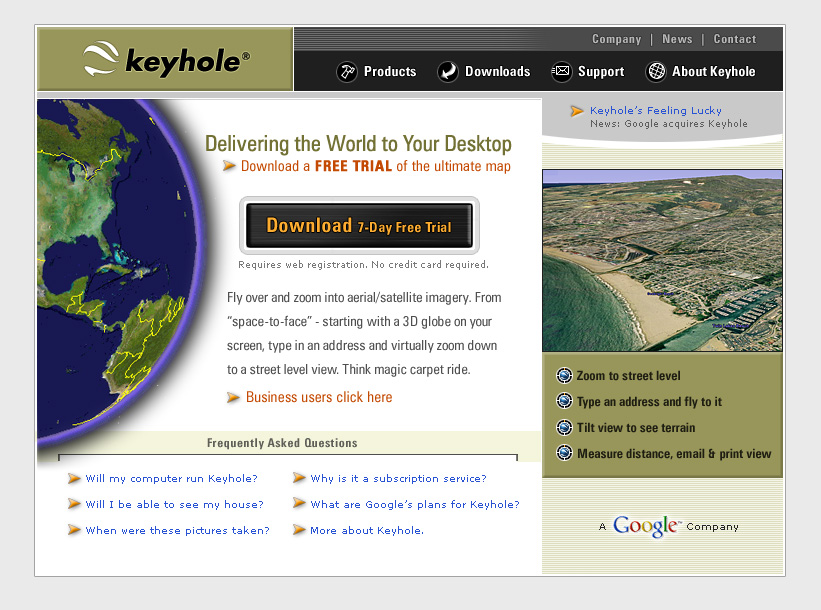Go to the Company page
This screenshot has height=610, width=821.
click(x=616, y=39)
